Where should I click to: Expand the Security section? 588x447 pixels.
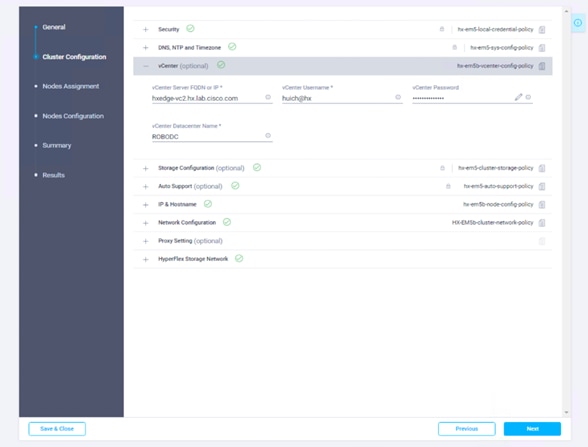click(146, 29)
